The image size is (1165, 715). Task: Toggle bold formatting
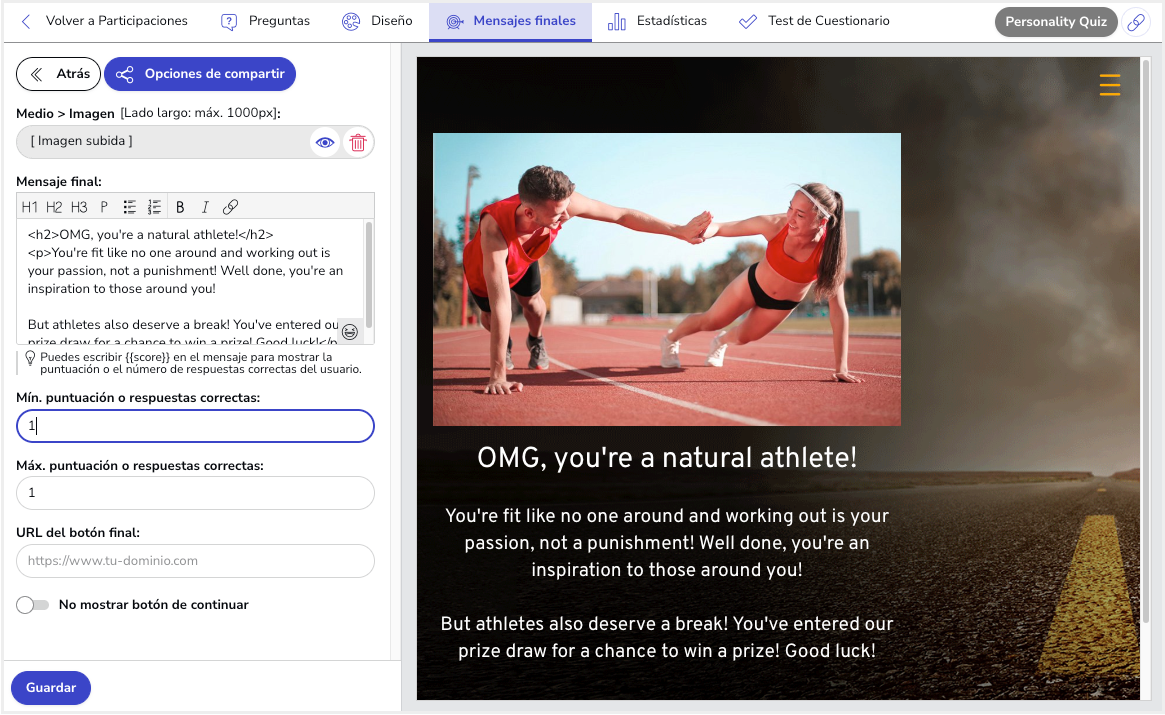180,207
